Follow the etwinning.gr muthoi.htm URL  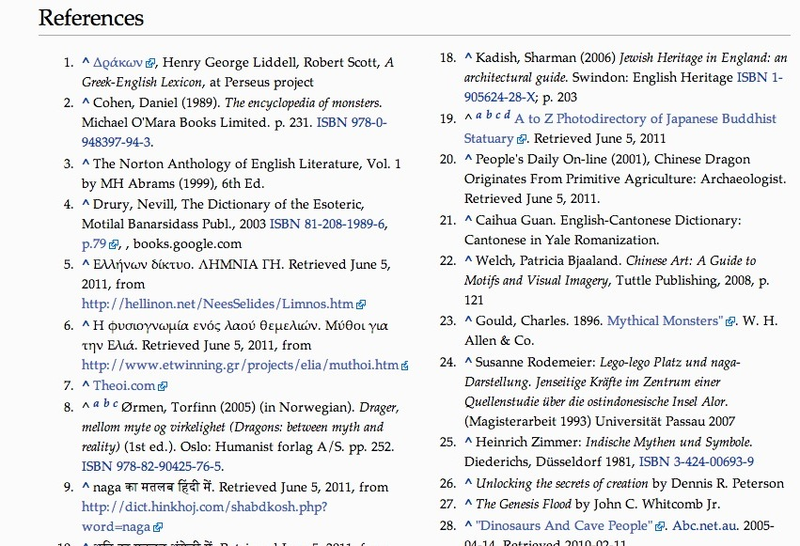pyautogui.click(x=240, y=365)
